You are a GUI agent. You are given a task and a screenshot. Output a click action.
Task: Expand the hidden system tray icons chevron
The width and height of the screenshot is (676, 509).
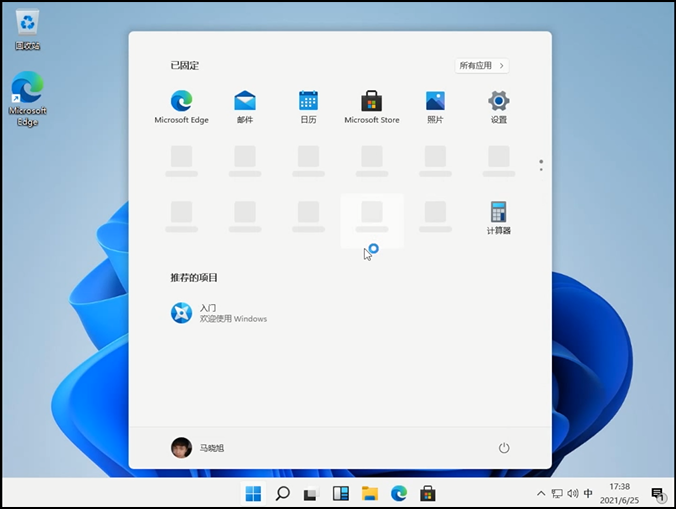point(541,493)
